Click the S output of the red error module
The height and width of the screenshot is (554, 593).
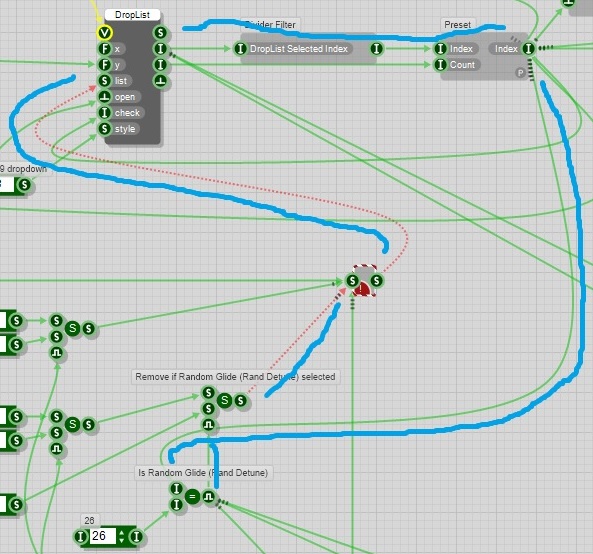[376, 281]
